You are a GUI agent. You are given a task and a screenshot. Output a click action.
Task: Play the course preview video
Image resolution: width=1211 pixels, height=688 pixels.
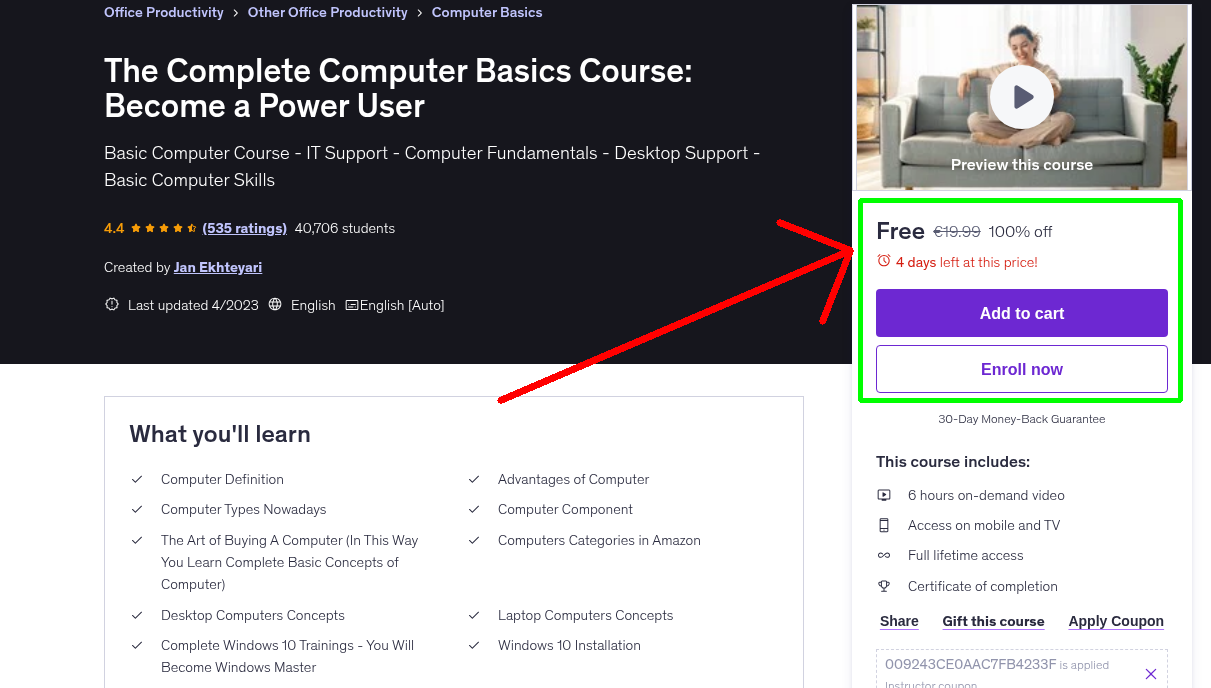pos(1021,97)
